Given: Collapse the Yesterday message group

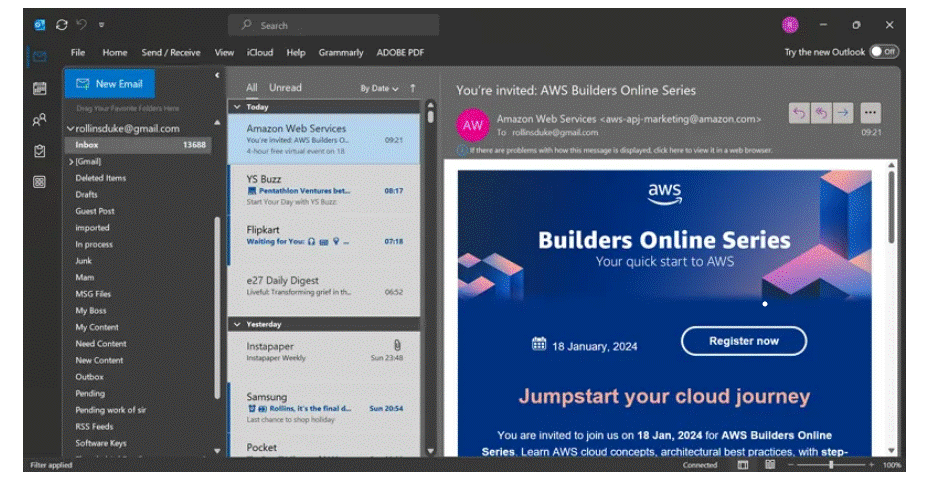Looking at the screenshot, I should click(x=237, y=325).
